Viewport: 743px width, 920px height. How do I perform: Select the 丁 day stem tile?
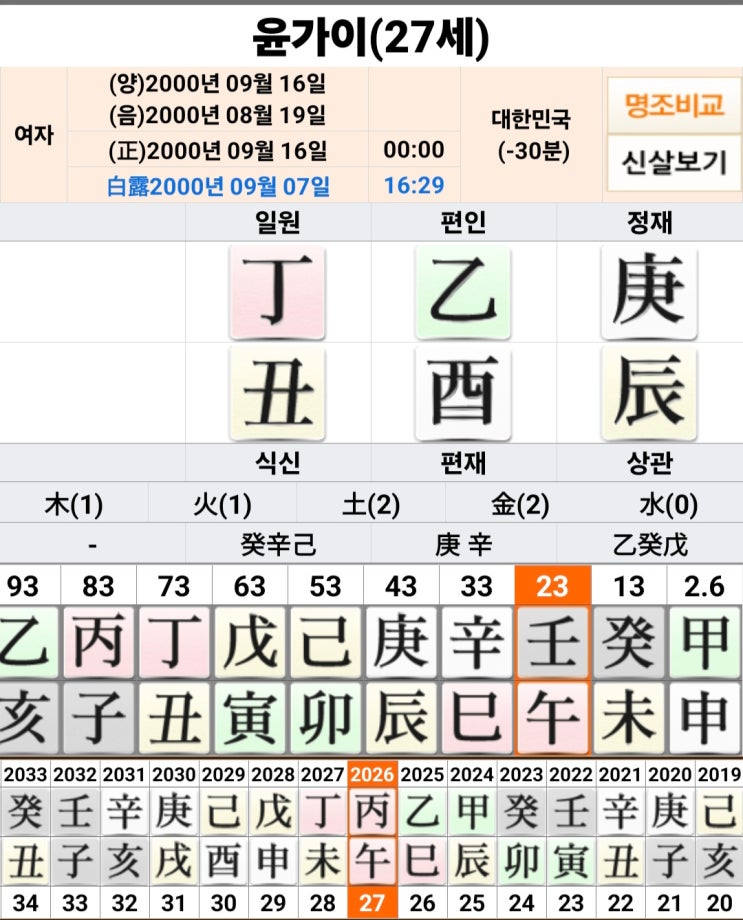[277, 292]
